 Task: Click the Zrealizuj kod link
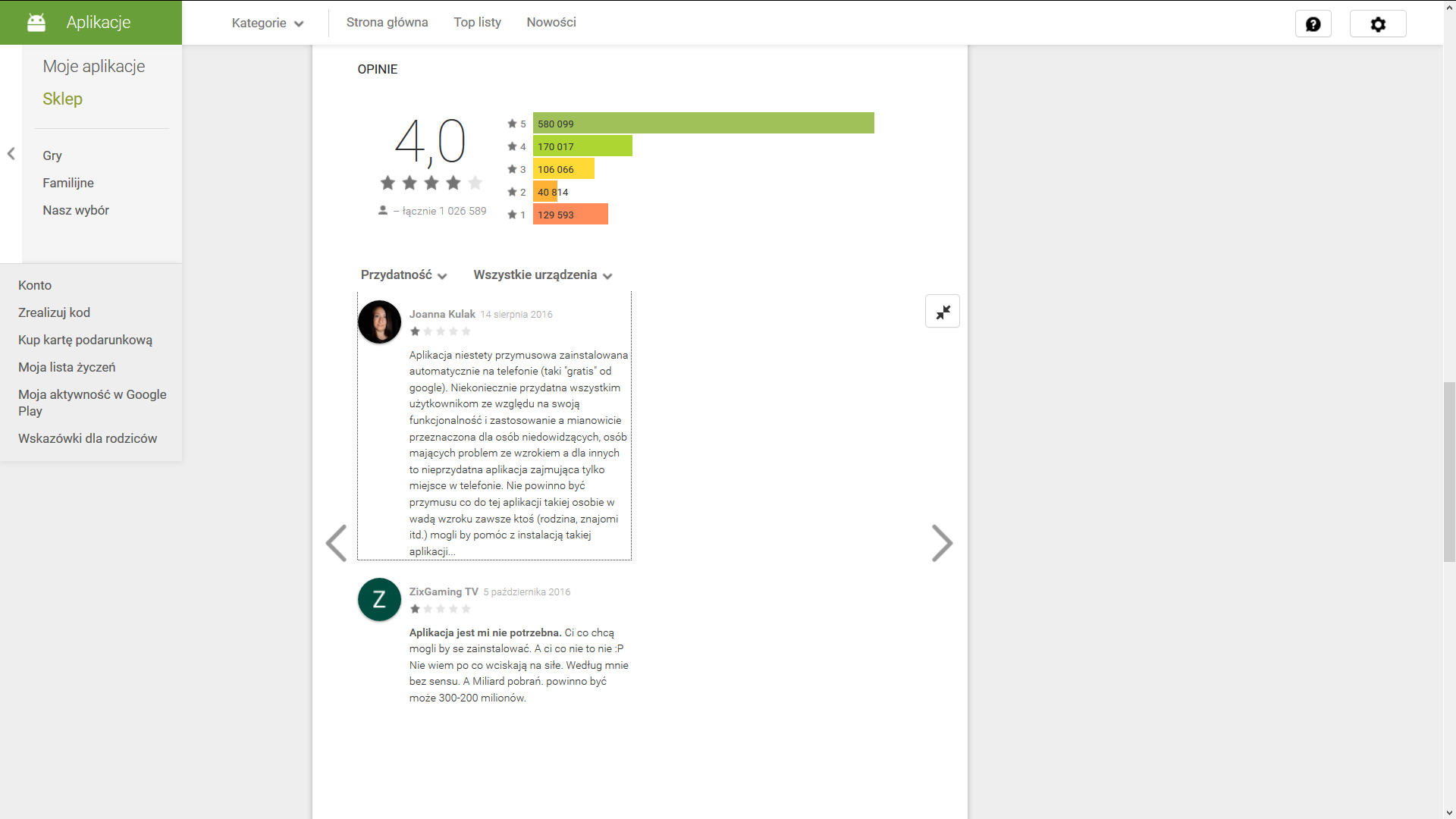coord(54,312)
